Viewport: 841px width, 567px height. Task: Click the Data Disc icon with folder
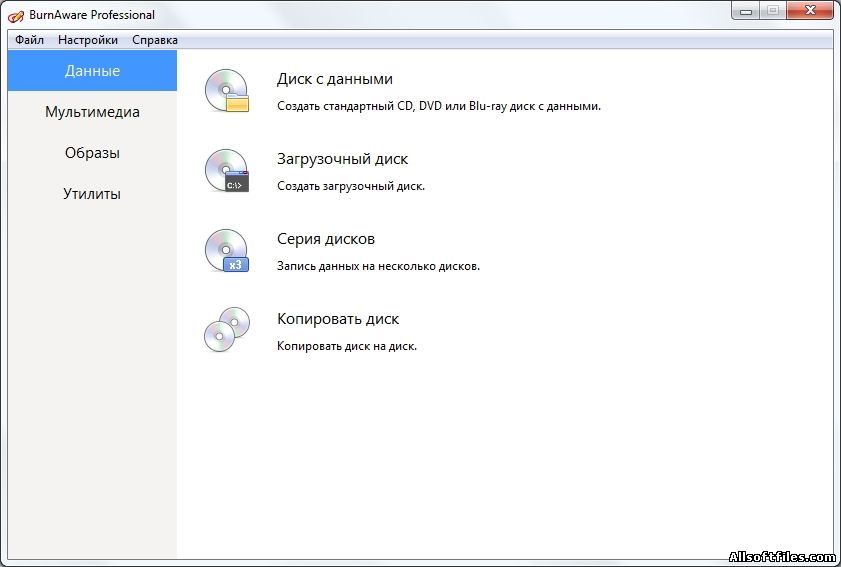(227, 91)
